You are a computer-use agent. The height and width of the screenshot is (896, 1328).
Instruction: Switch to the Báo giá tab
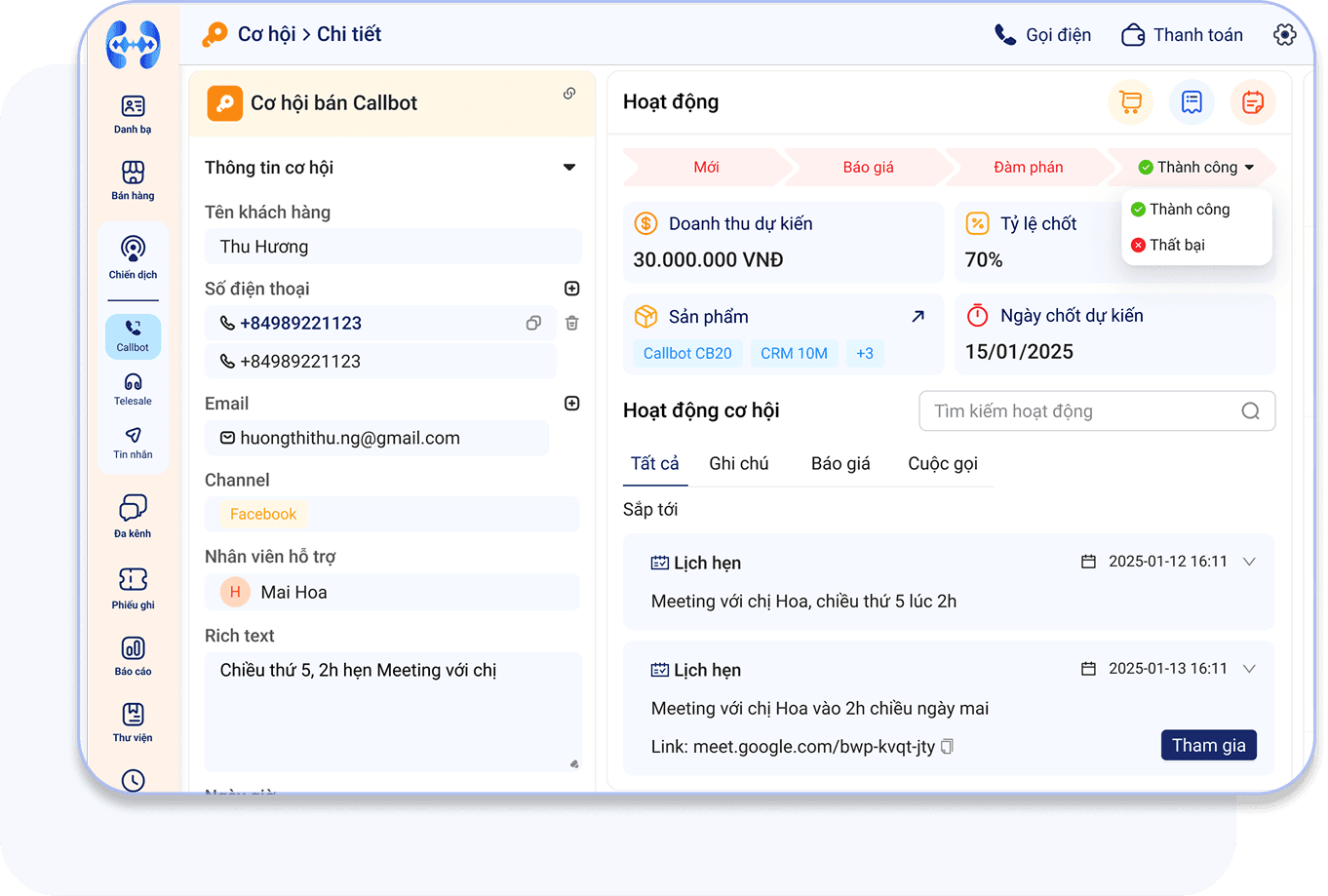(840, 464)
